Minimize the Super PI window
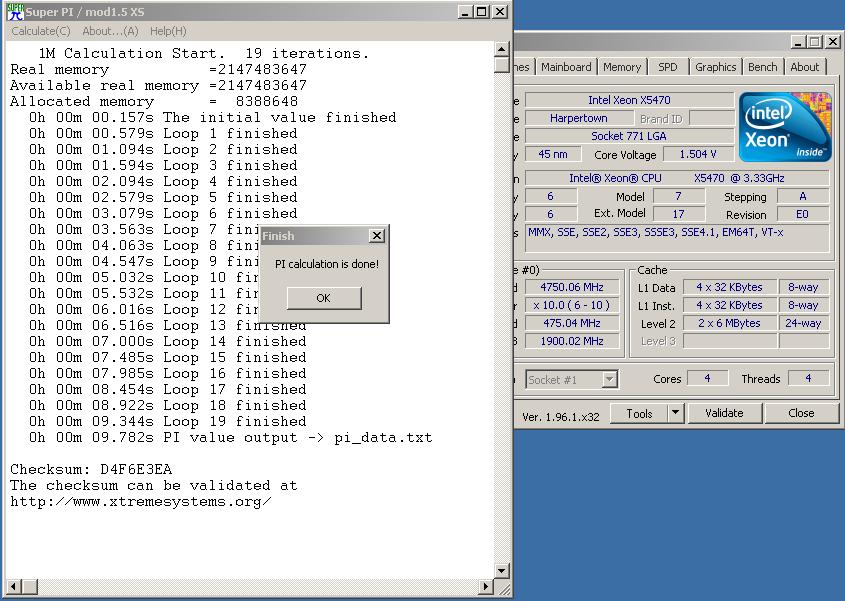This screenshot has width=845, height=601. click(x=466, y=11)
